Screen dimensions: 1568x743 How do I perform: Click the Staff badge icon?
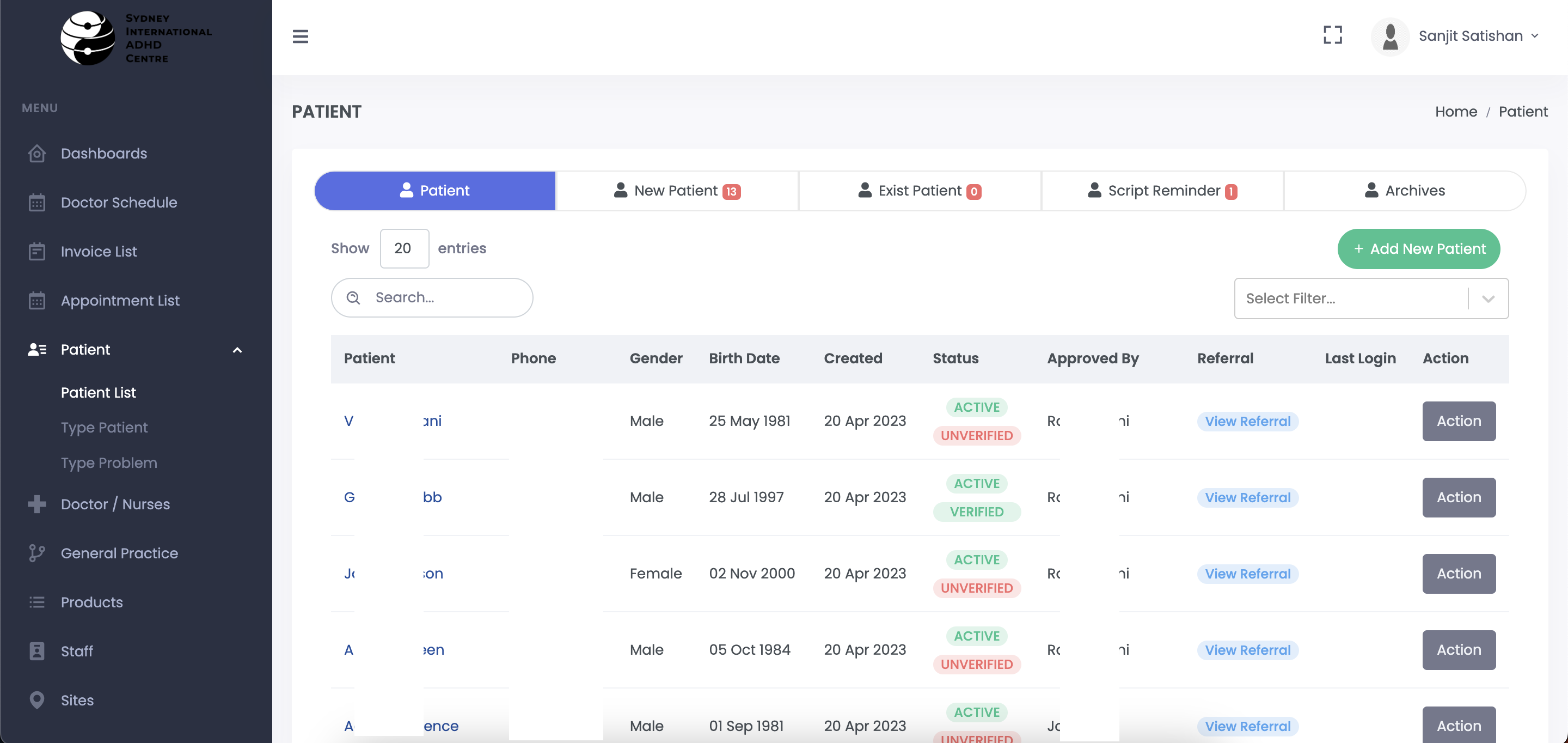36,651
